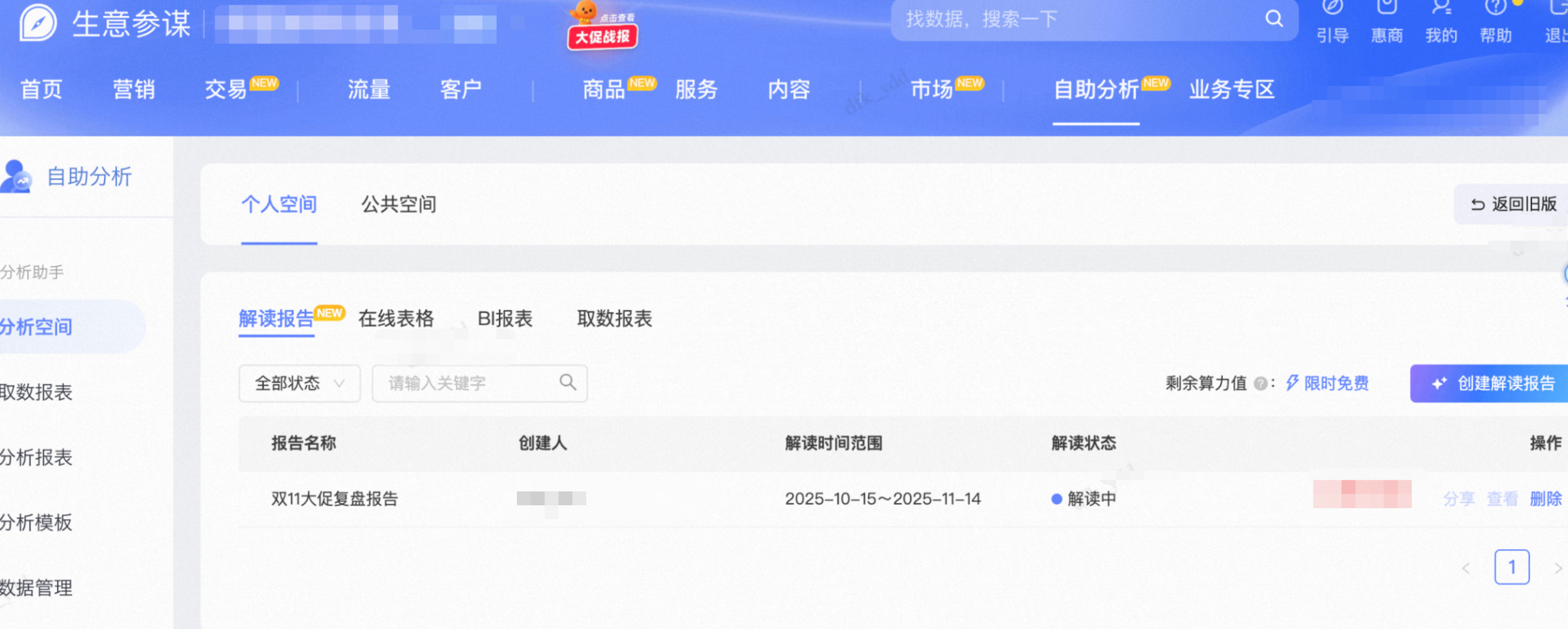Viewport: 1568px width, 629px height.
Task: Click the 自助分析 sidebar title
Action: [90, 176]
